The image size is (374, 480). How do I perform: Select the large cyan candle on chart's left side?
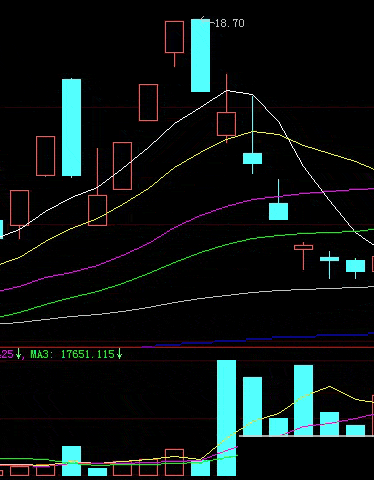[x=71, y=127]
